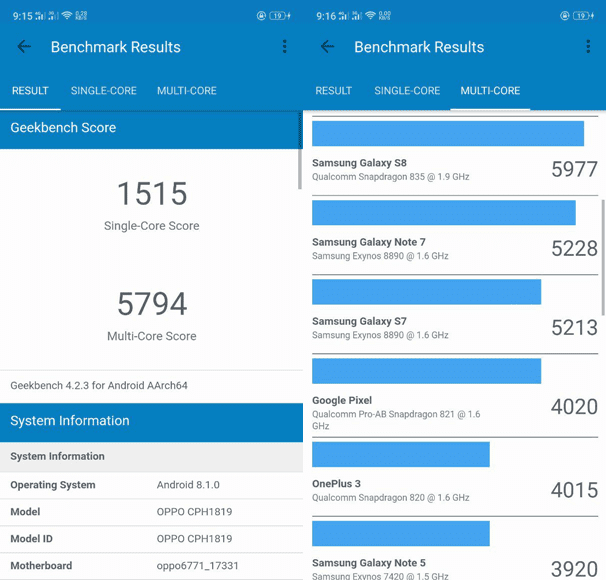The image size is (606, 580).
Task: Tap scrollbar on right multi-core list
Action: [x=603, y=257]
